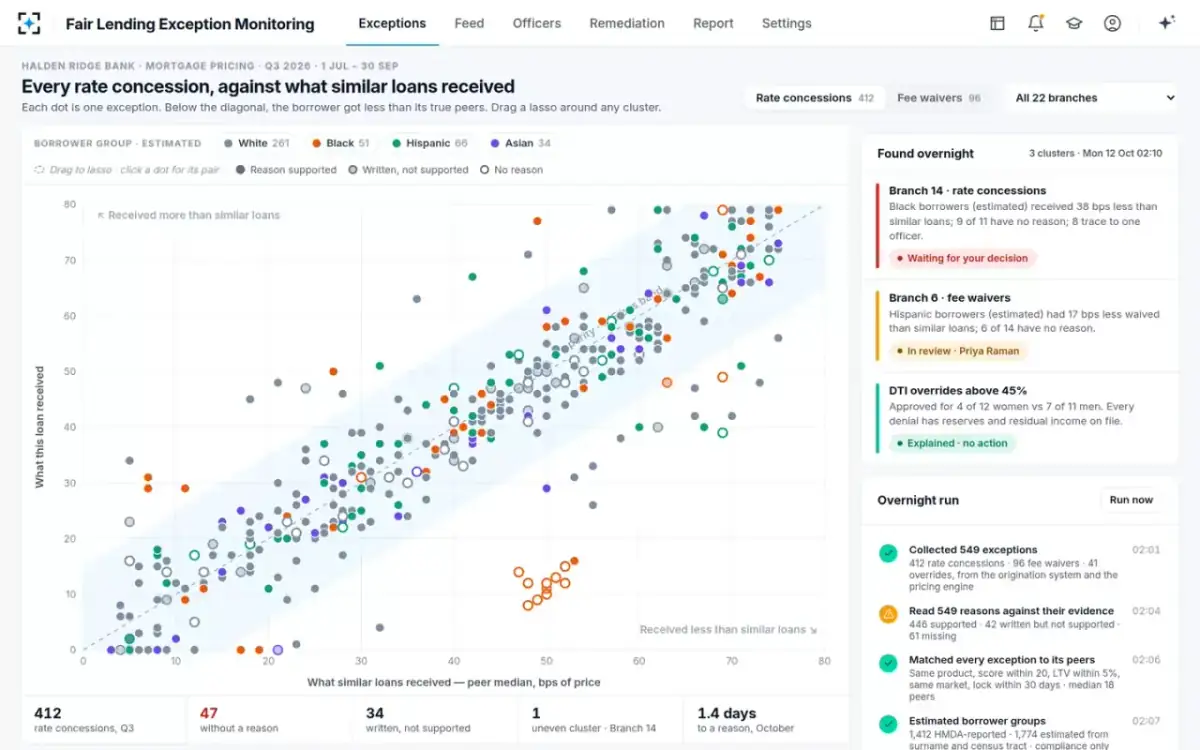Click the 02:01 timestamp
Image resolution: width=1200 pixels, height=750 pixels.
1146,550
